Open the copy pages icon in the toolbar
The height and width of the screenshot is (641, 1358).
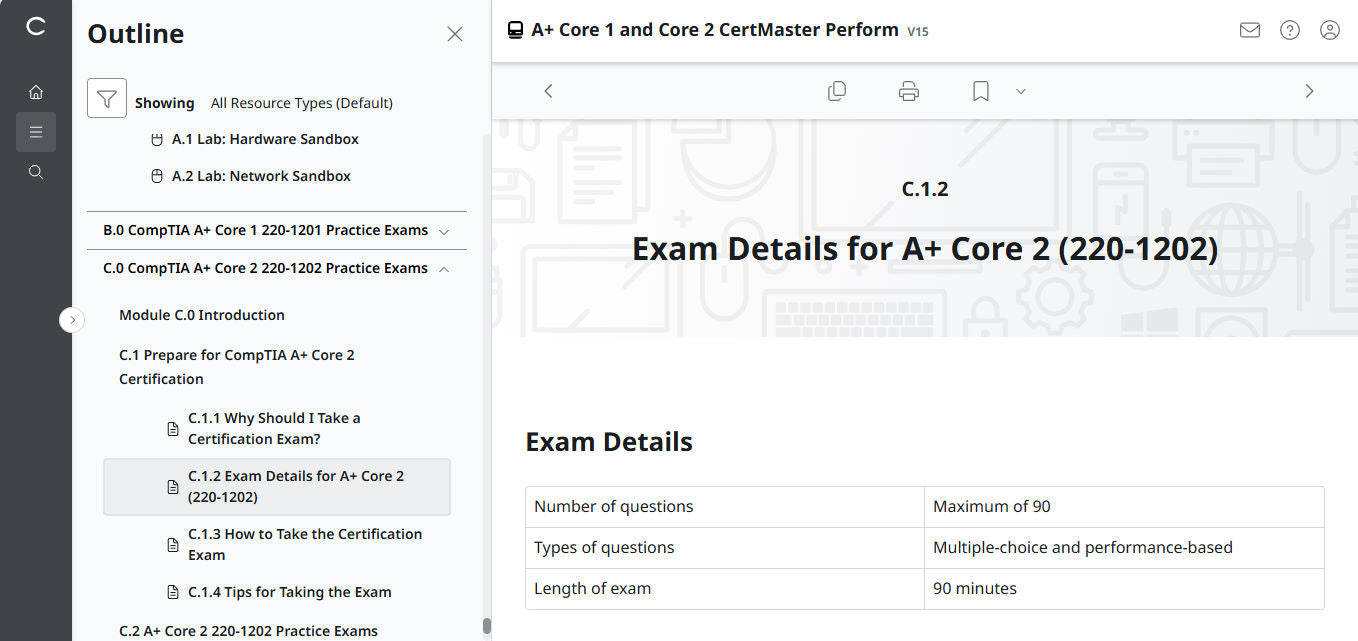point(837,90)
